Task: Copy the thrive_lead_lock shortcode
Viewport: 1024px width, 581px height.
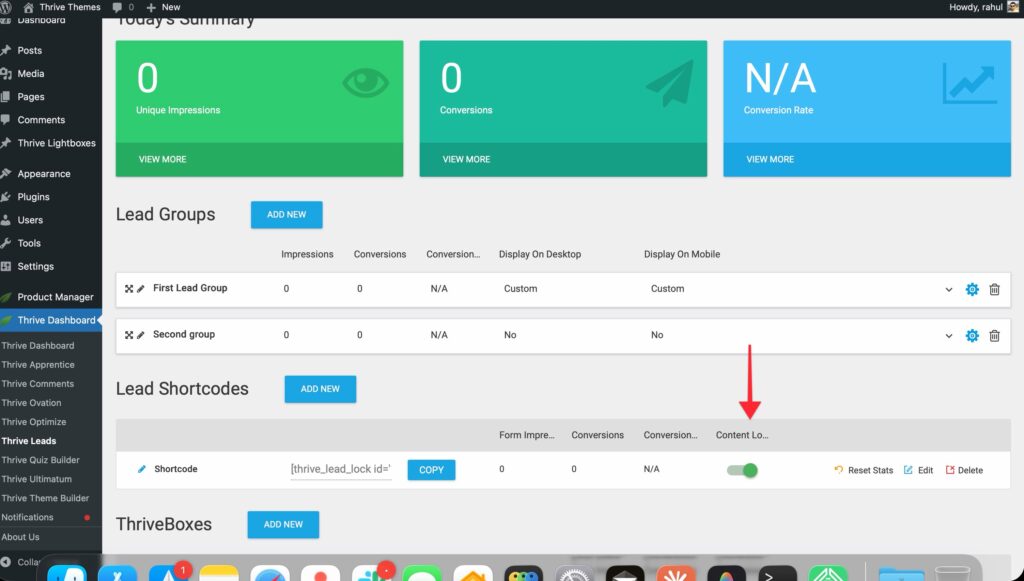Action: pos(431,470)
